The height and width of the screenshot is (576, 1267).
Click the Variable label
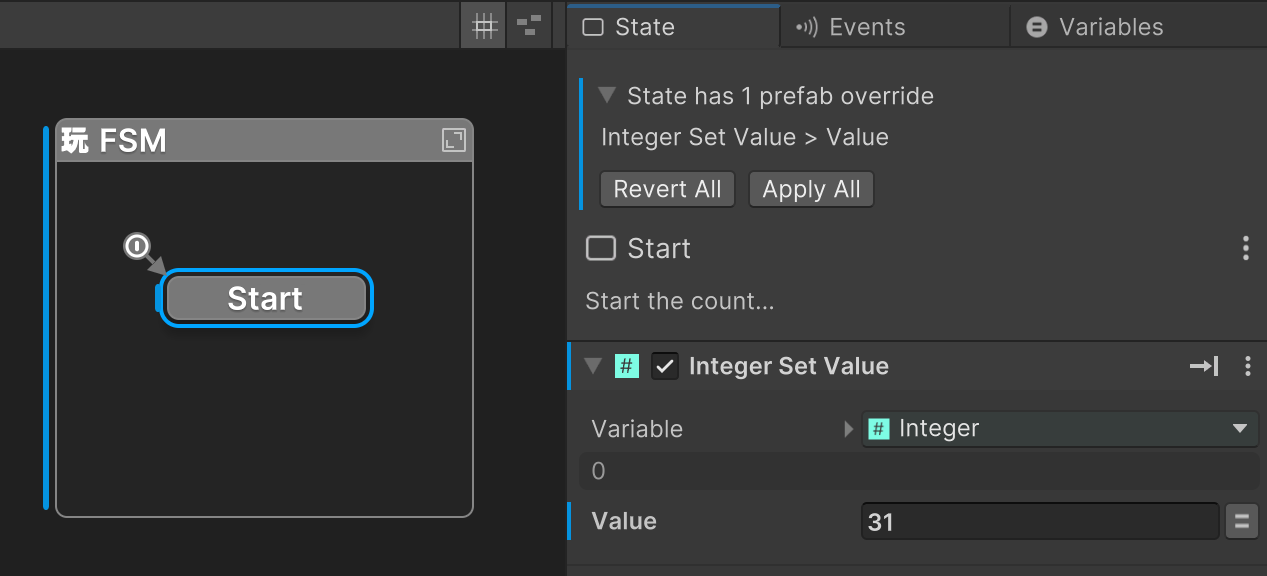(637, 429)
